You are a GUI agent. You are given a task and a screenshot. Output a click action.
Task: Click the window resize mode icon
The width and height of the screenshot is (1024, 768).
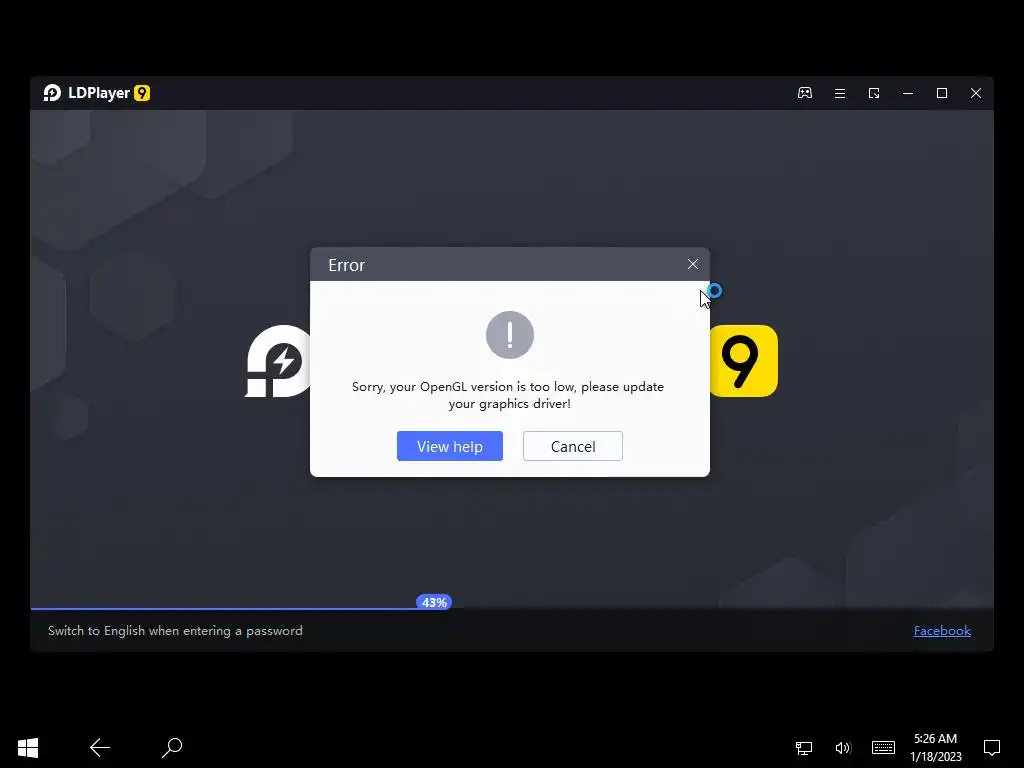tap(874, 93)
